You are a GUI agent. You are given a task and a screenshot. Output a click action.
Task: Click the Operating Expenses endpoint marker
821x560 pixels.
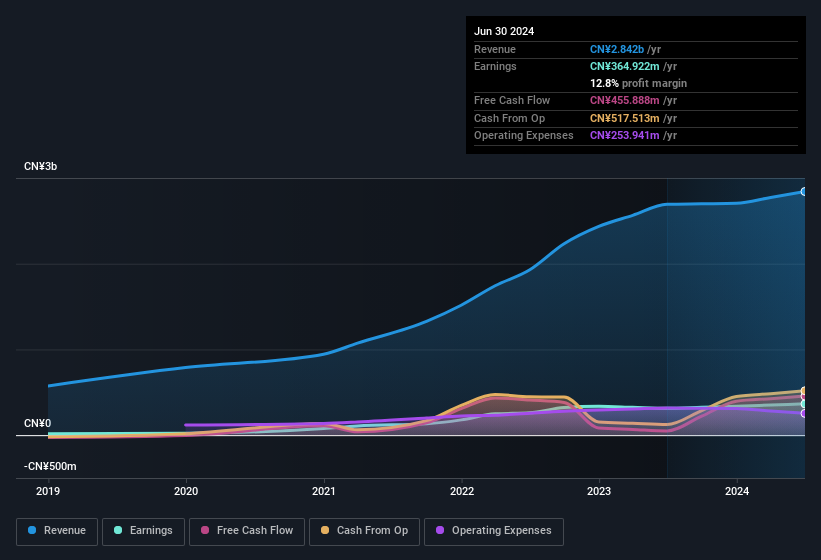[x=804, y=413]
